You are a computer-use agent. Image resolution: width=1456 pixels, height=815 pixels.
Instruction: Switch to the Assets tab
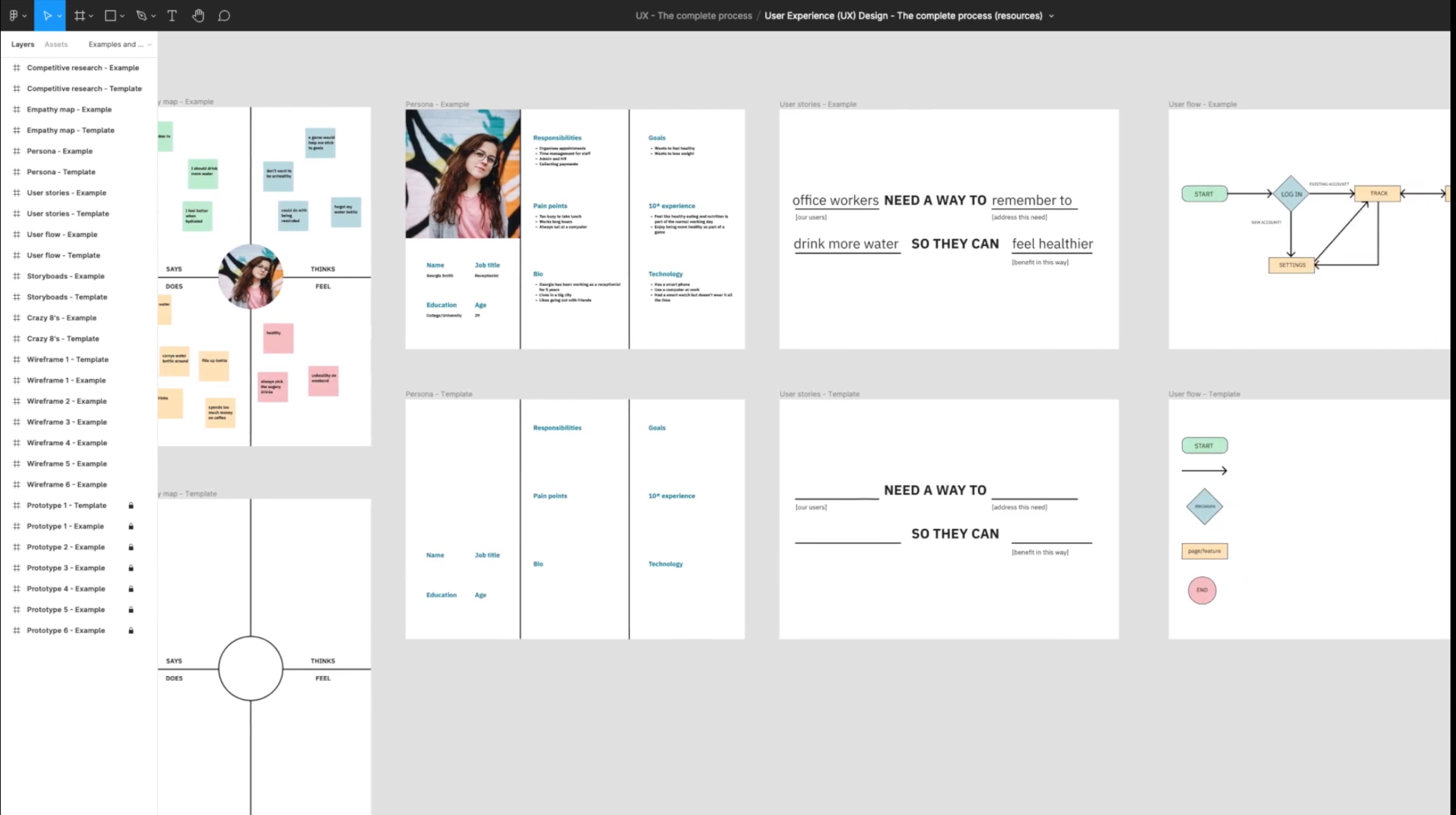[56, 44]
